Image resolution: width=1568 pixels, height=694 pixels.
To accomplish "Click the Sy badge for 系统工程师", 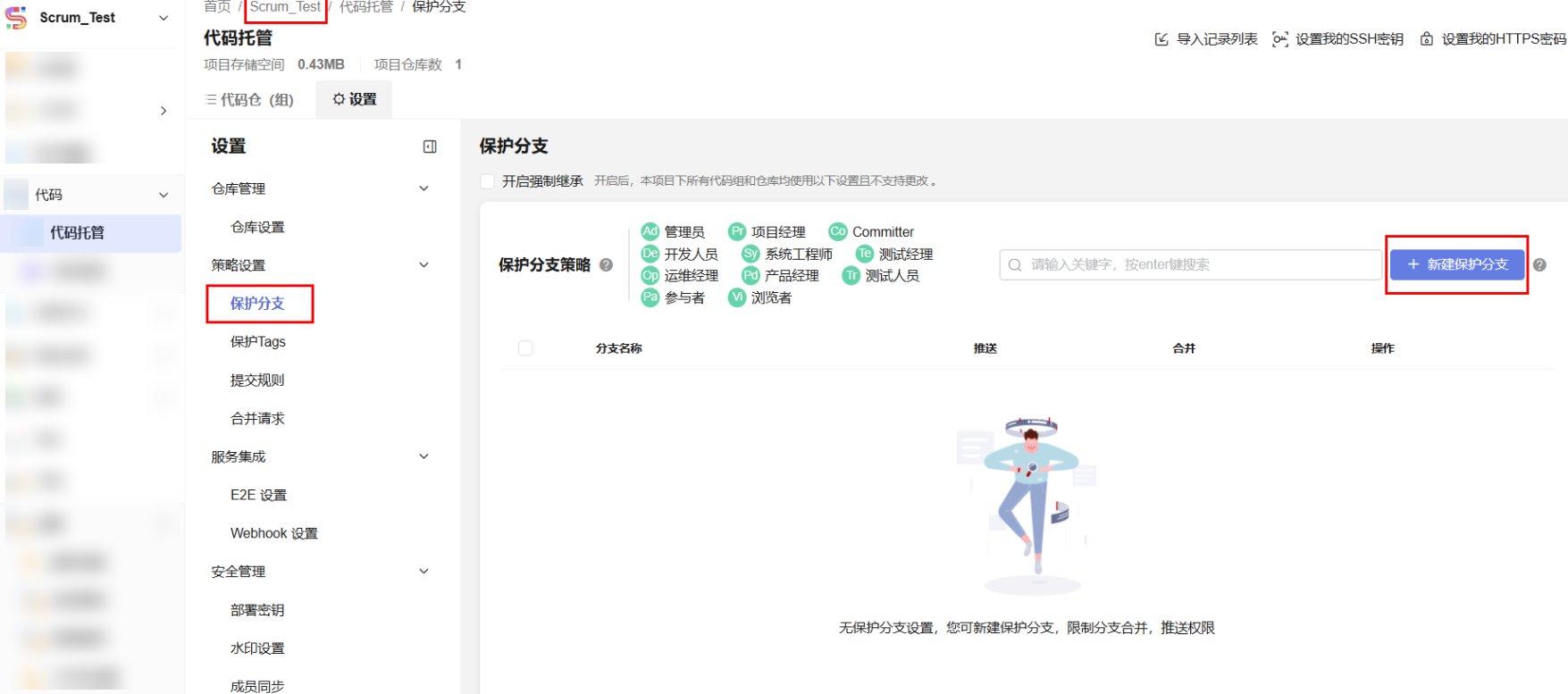I will click(x=750, y=254).
